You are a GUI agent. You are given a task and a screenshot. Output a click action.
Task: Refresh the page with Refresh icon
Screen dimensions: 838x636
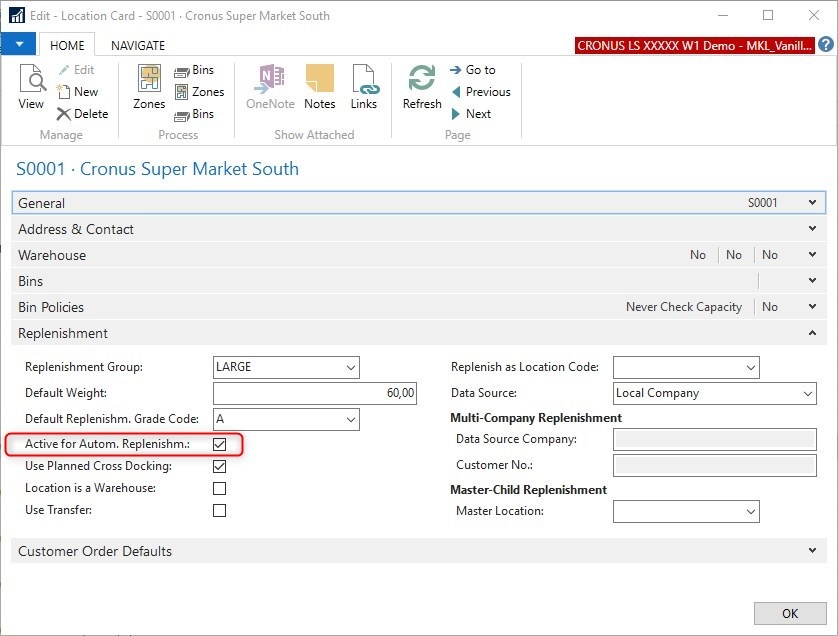(422, 88)
